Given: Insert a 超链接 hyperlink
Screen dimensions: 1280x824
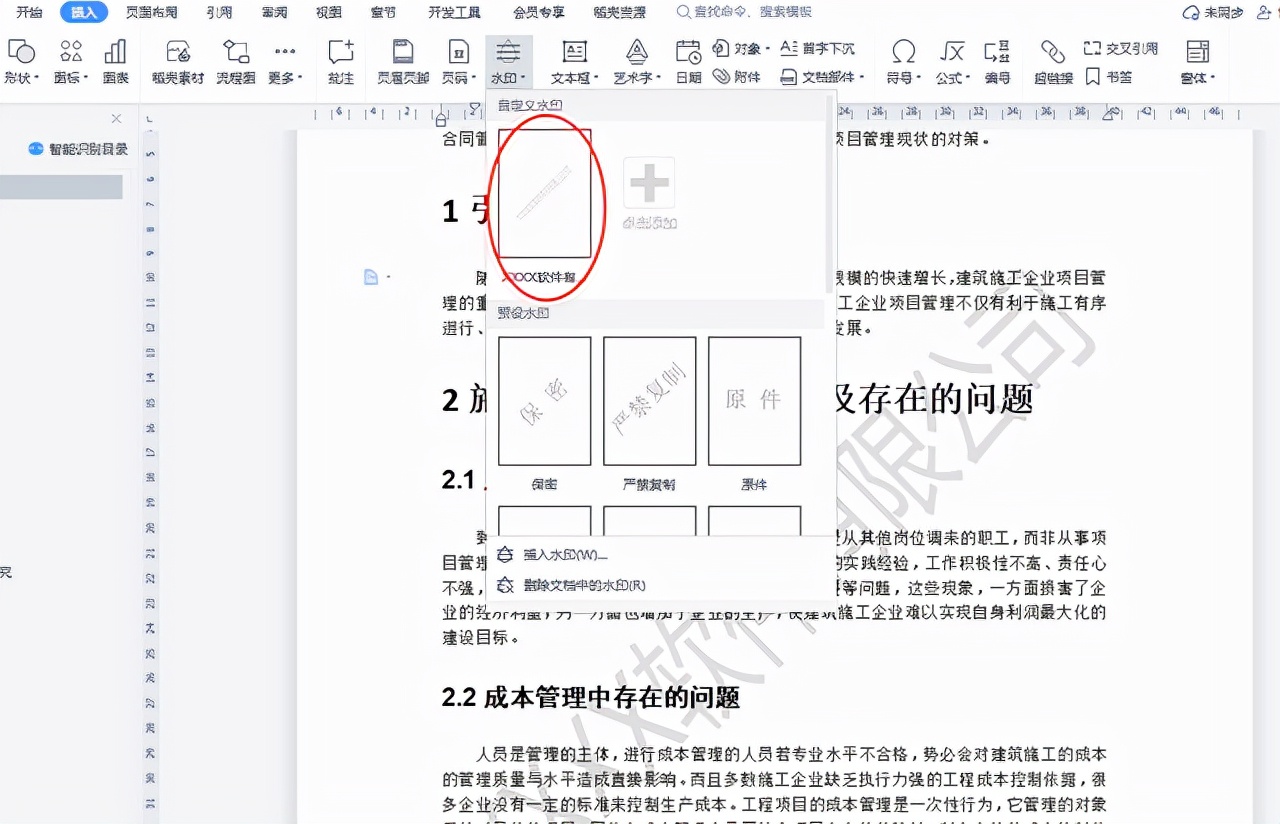Looking at the screenshot, I should pos(1053,62).
